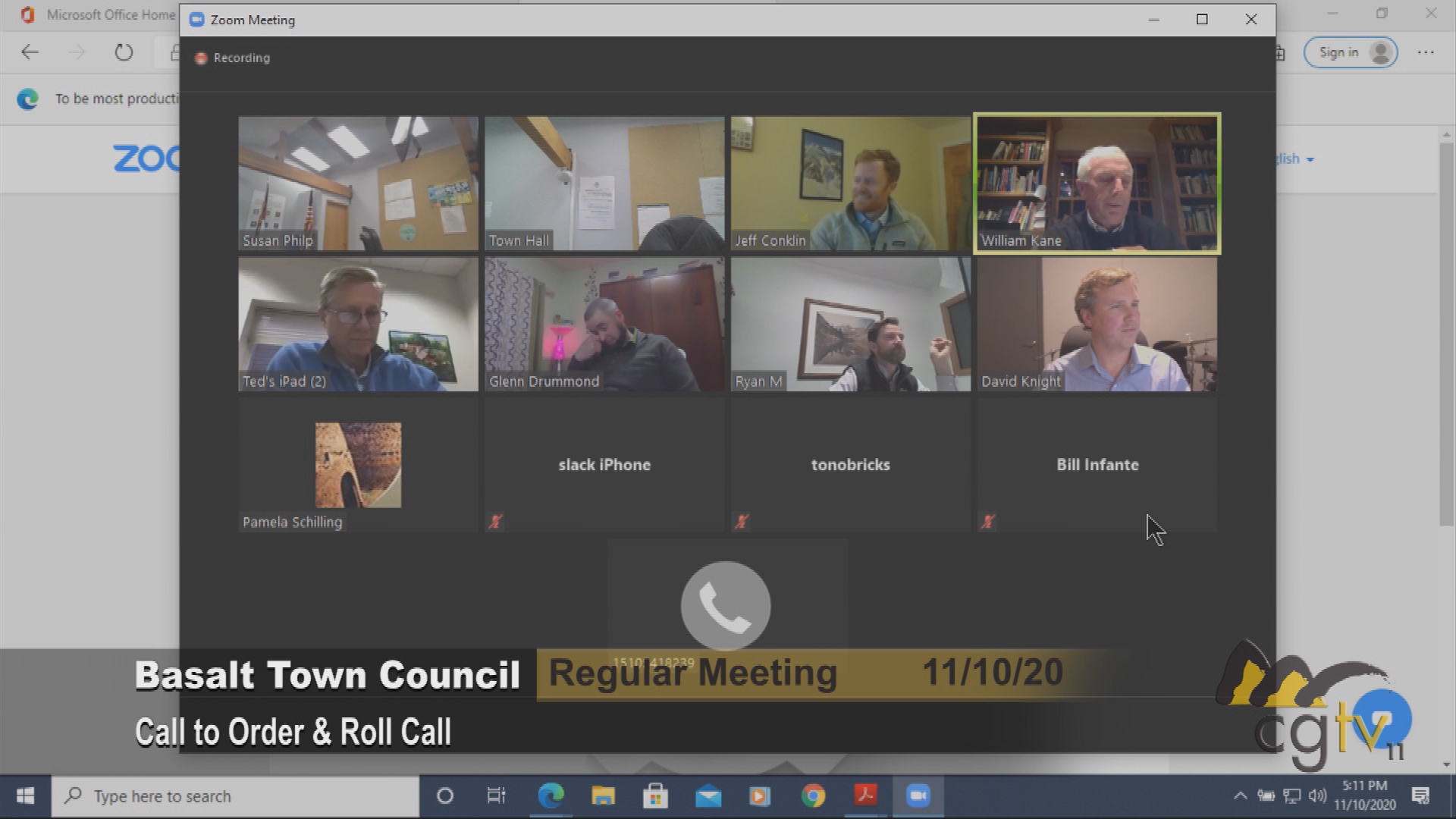1456x819 pixels.
Task: Select the Town Hall video tile
Action: 604,184
